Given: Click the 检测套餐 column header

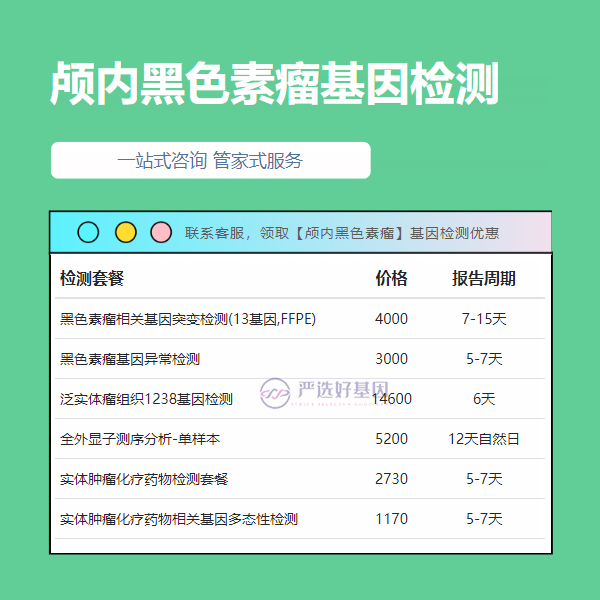Looking at the screenshot, I should [x=92, y=278].
